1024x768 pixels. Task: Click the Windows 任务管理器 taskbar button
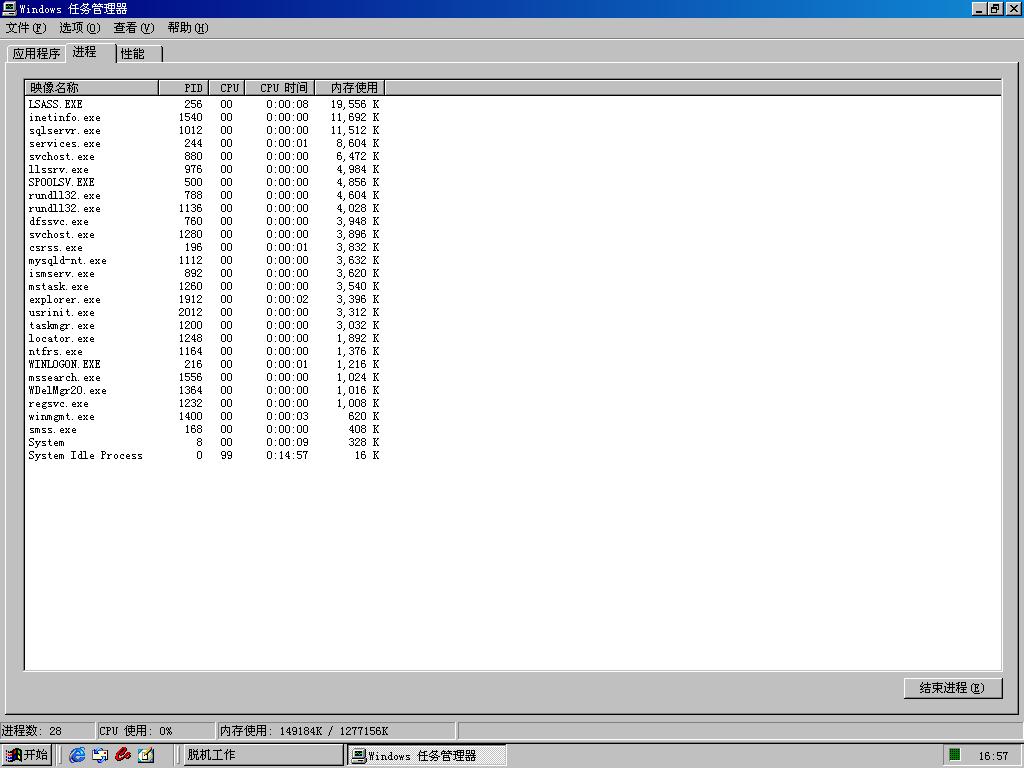pos(426,756)
